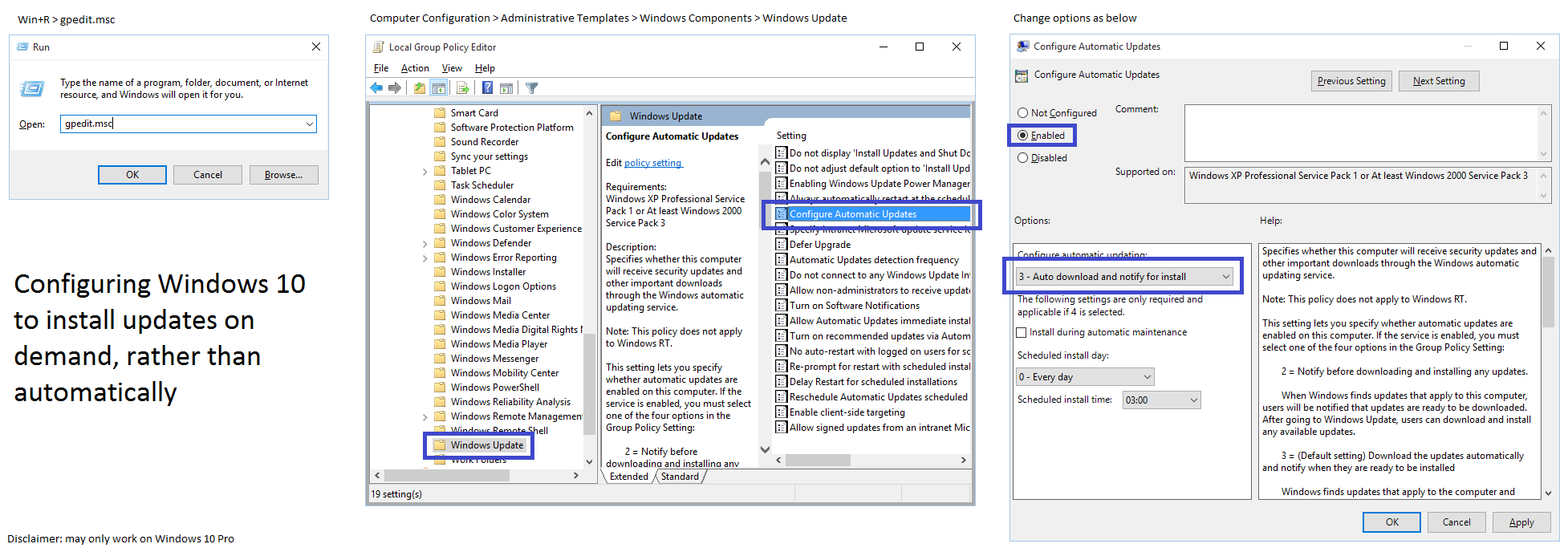Click the Show/Hide Action Pane icon

pyautogui.click(x=506, y=88)
